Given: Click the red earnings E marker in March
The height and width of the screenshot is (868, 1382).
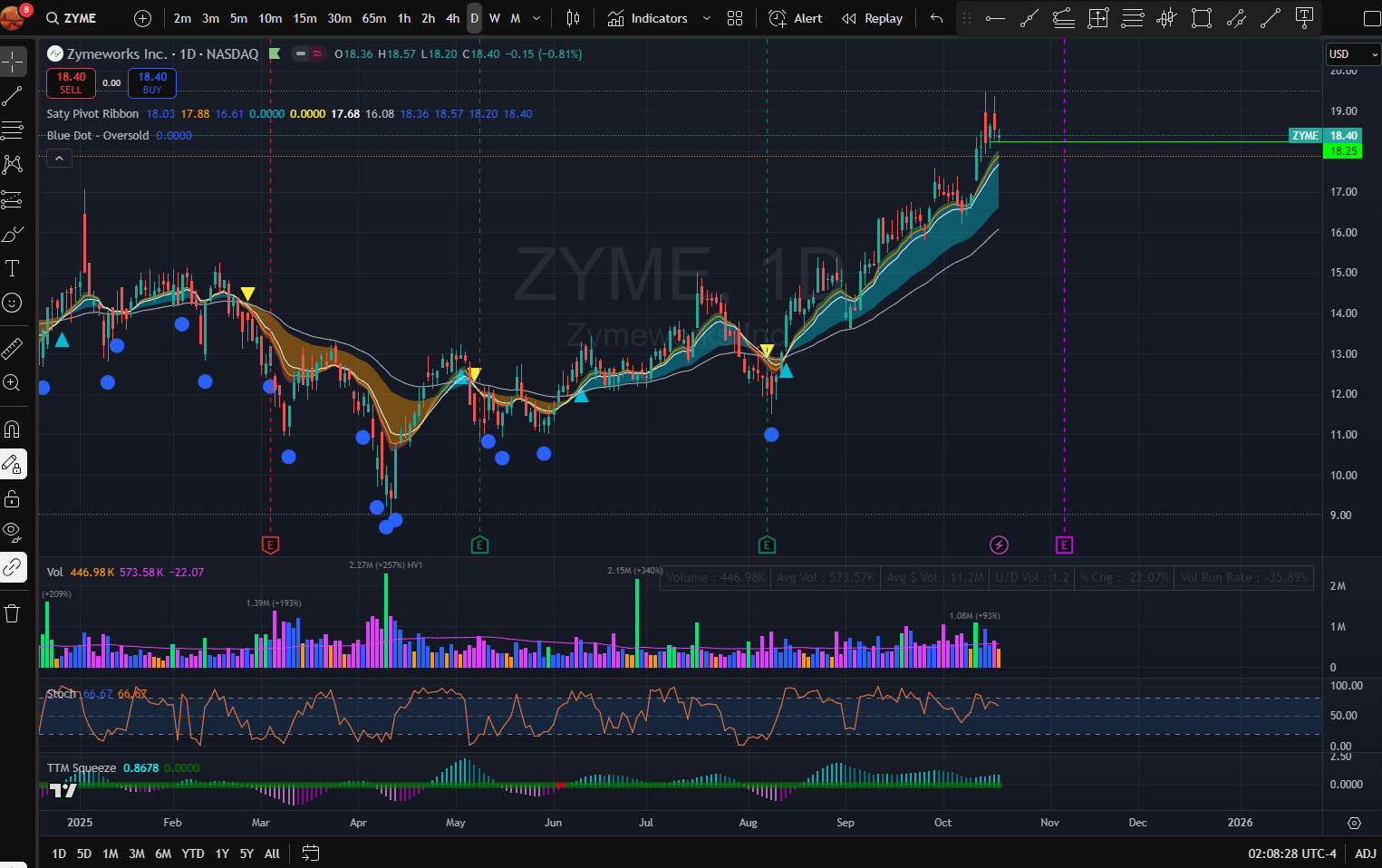Looking at the screenshot, I should tap(270, 545).
